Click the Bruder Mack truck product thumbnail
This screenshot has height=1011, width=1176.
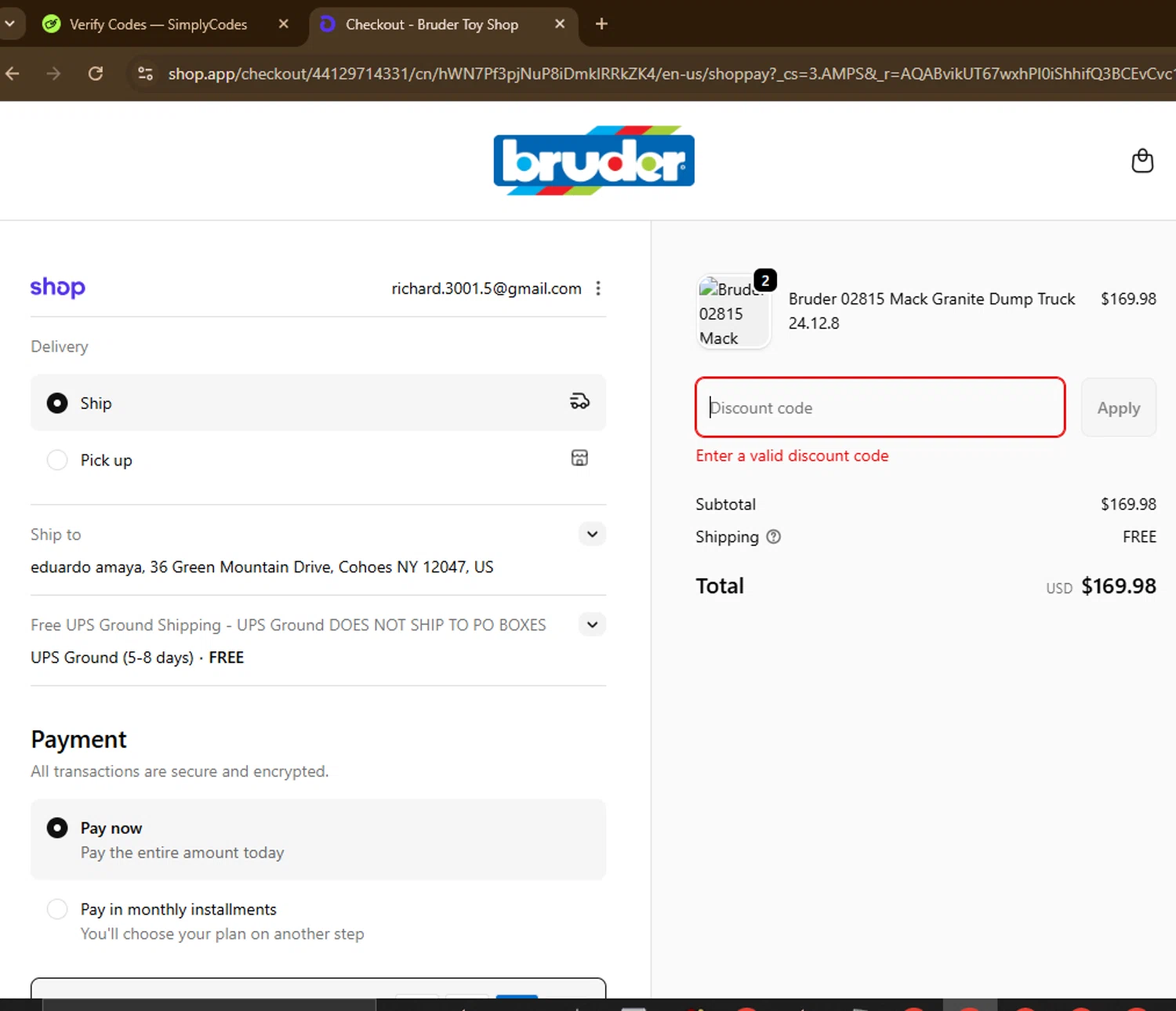(733, 313)
